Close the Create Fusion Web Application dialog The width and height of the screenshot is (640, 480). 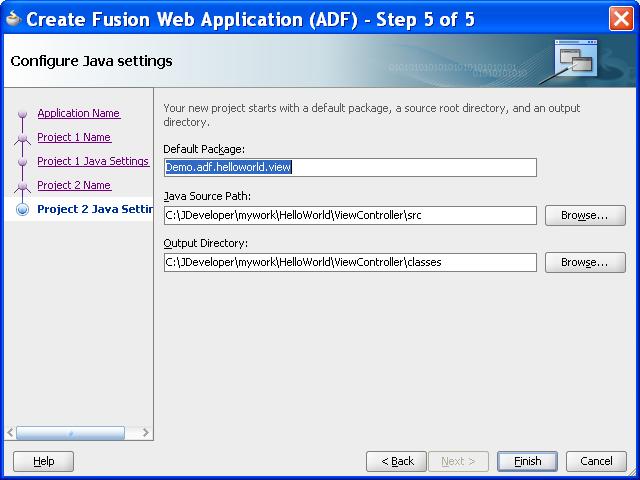621,19
